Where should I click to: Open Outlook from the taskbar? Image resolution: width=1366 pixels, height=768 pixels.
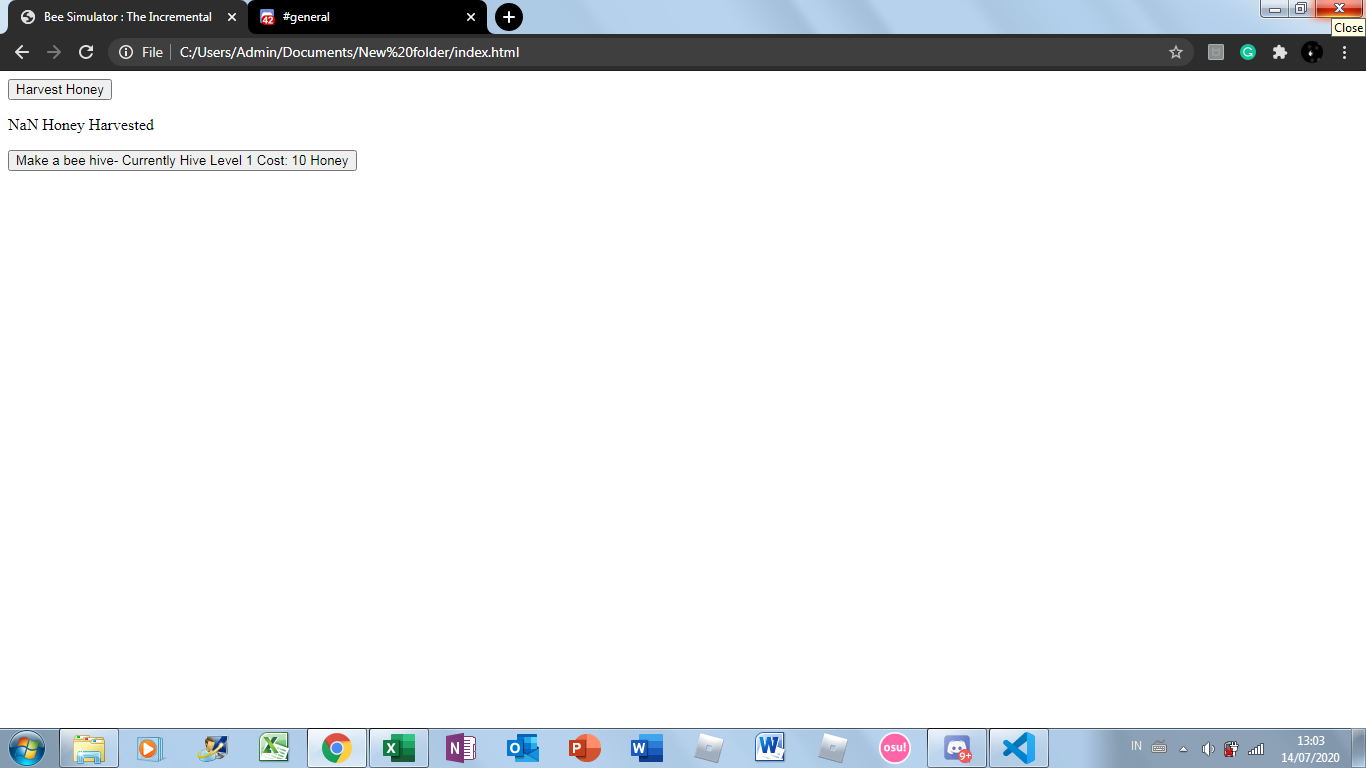click(x=523, y=748)
